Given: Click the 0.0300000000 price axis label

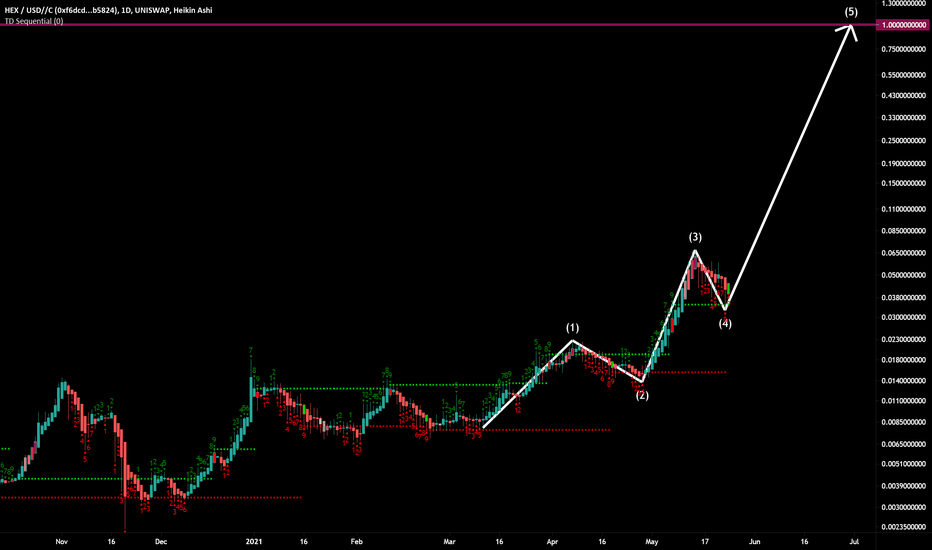Looking at the screenshot, I should pos(903,318).
